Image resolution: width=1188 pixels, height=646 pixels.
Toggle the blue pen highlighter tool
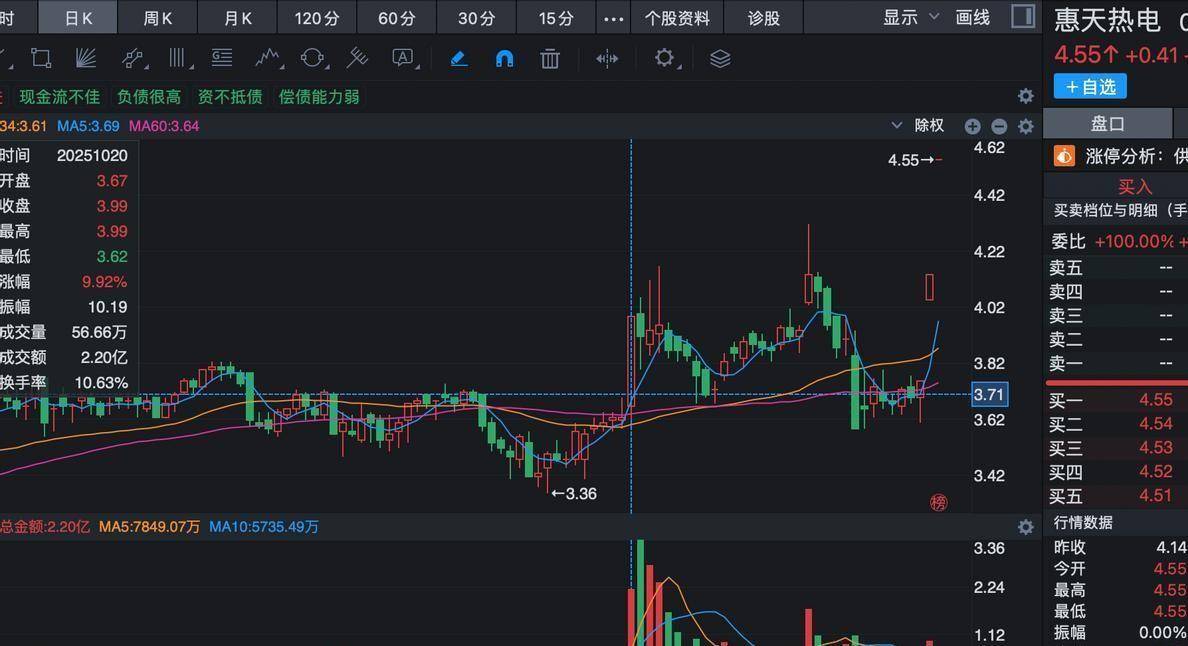(459, 58)
